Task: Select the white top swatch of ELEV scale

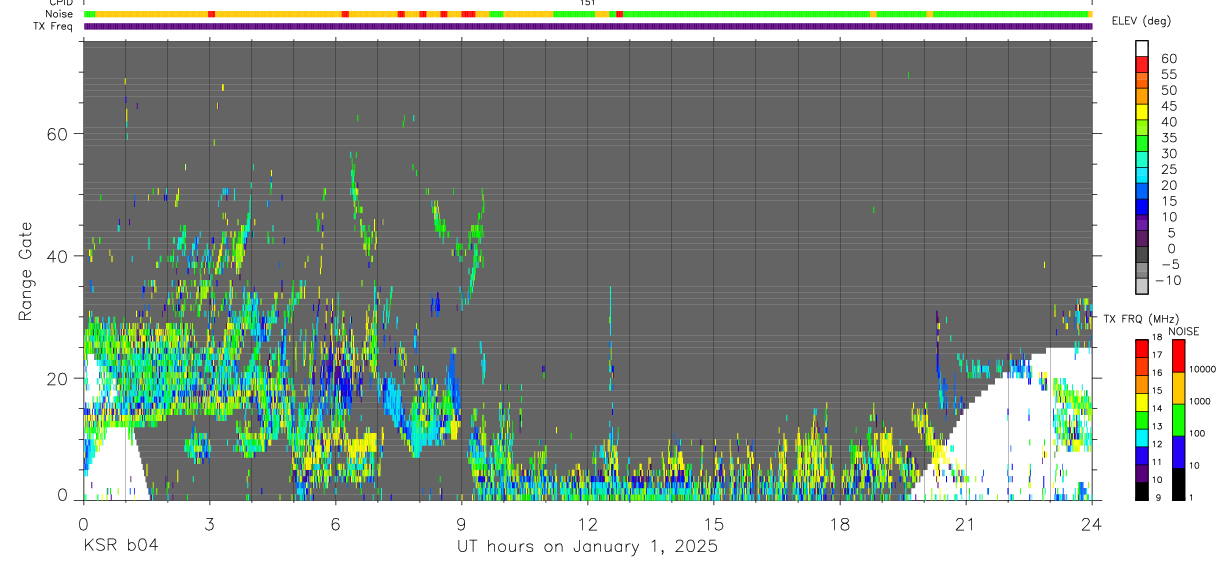Action: [1141, 49]
